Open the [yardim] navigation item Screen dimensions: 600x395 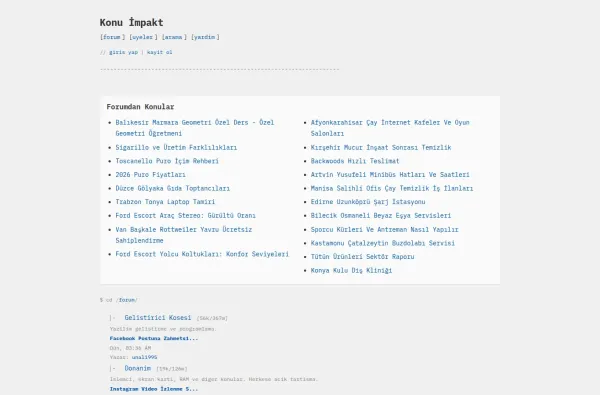pos(205,37)
